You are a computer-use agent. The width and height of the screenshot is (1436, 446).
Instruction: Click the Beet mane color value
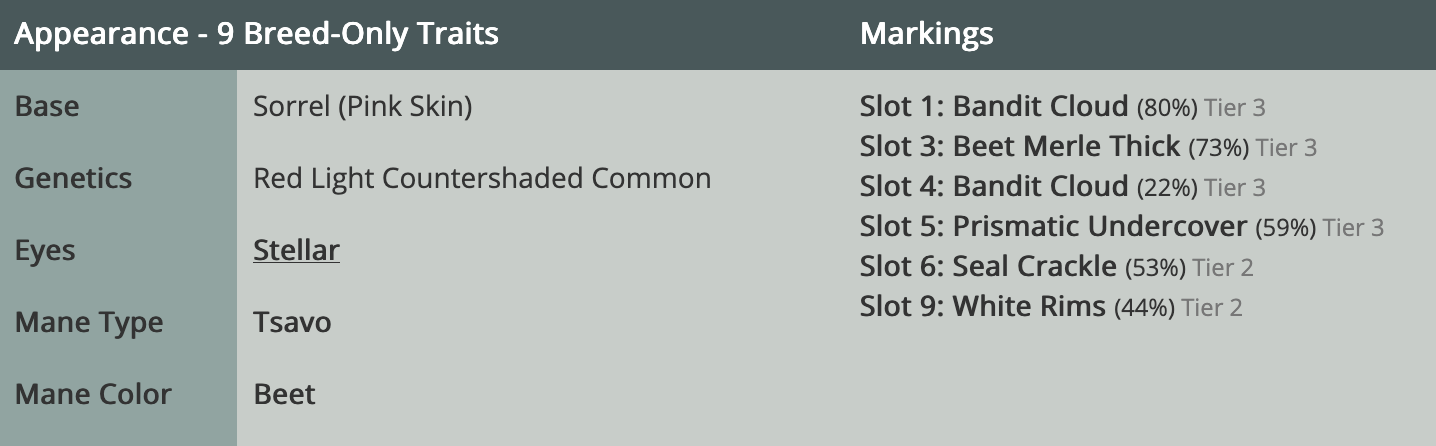284,394
